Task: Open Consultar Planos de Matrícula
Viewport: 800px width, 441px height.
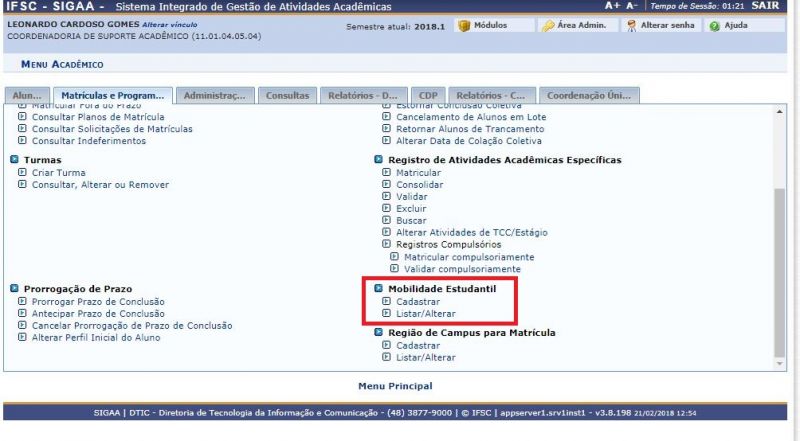Action: click(x=98, y=117)
